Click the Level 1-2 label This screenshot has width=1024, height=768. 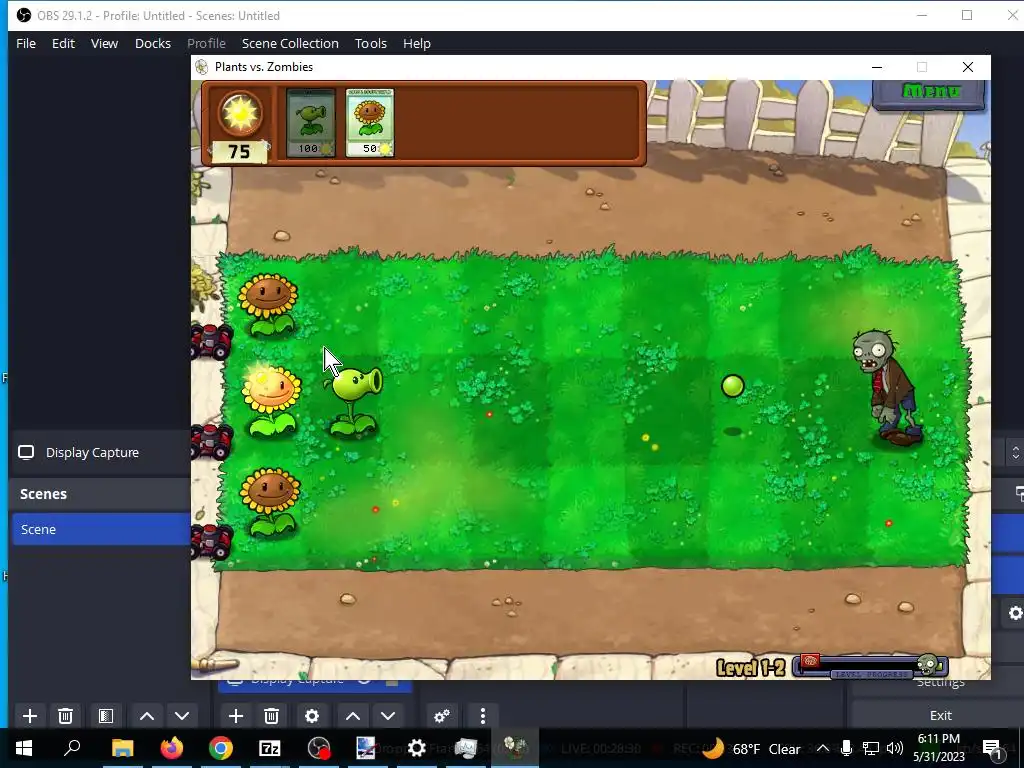(751, 667)
